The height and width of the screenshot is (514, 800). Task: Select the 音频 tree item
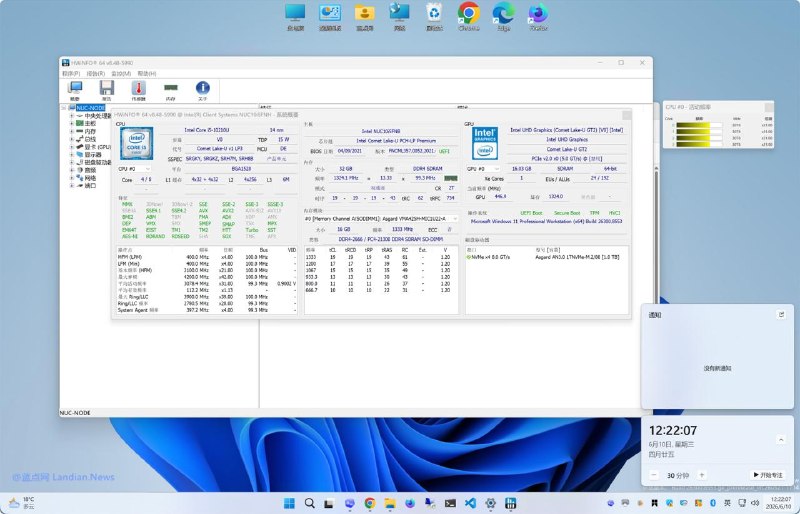(x=90, y=170)
